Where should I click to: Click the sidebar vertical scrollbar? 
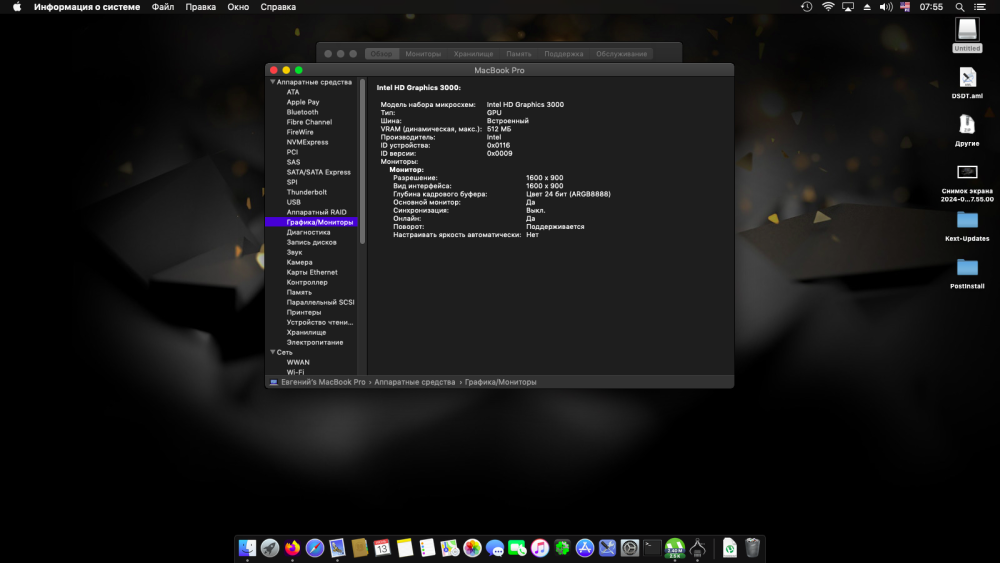(x=362, y=161)
